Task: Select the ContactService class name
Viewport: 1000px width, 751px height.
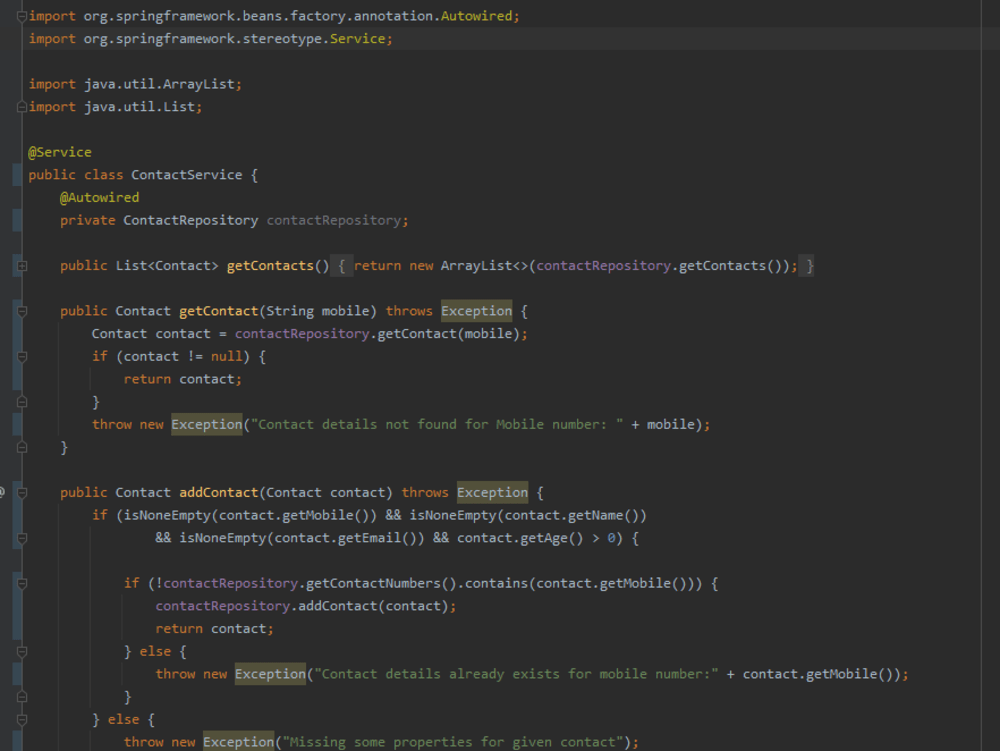Action: coord(185,174)
